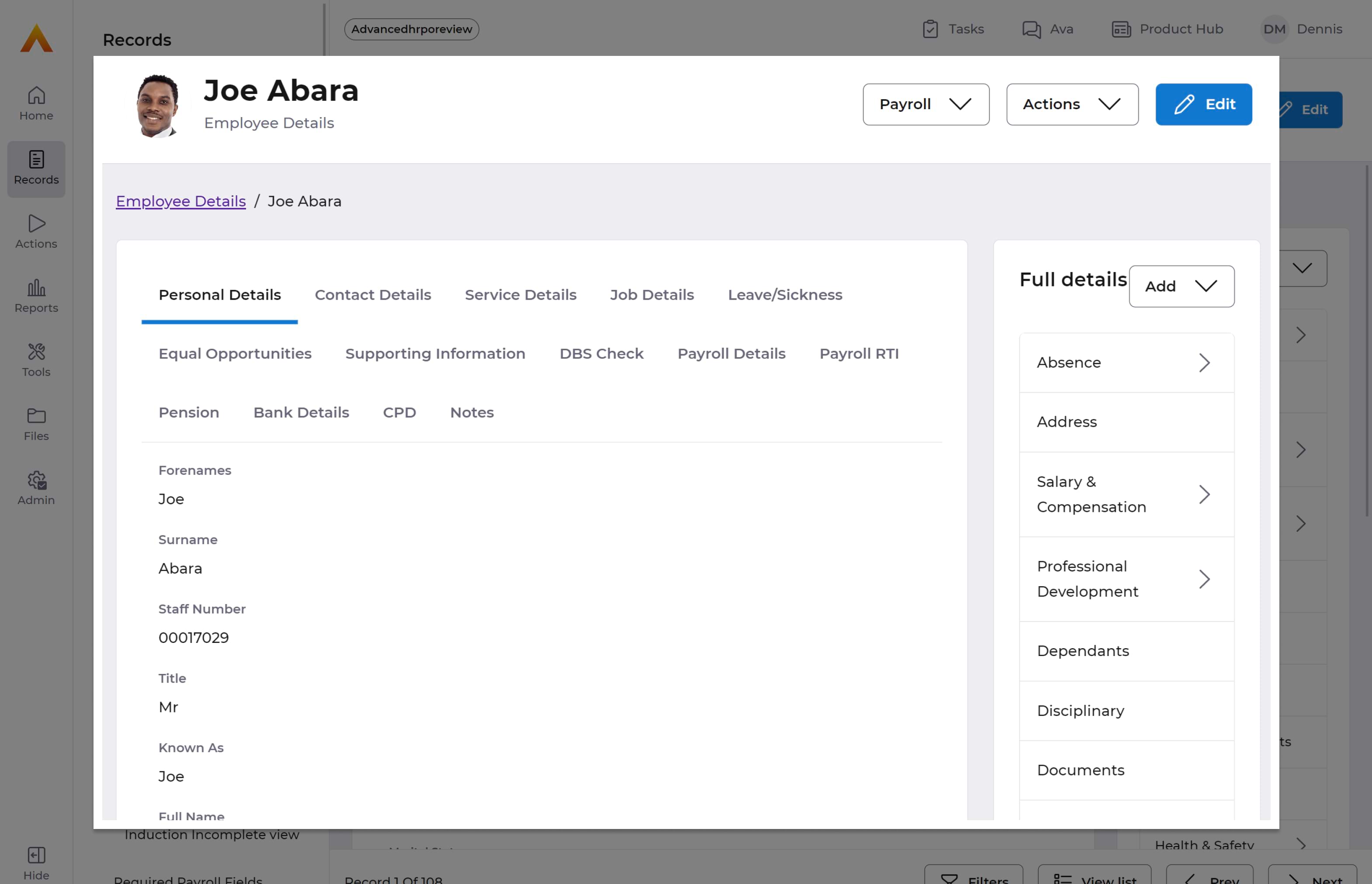Follow the Employee Details breadcrumb link
Screen dimensions: 1372x884
click(180, 201)
